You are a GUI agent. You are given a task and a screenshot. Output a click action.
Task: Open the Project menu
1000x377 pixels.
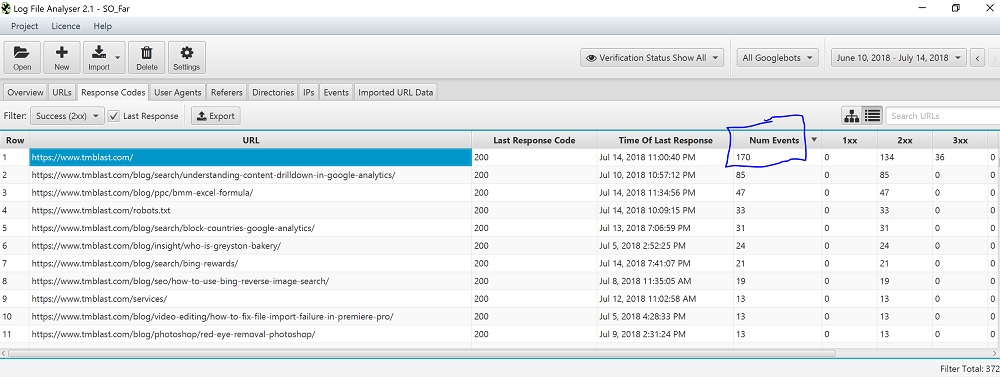25,26
